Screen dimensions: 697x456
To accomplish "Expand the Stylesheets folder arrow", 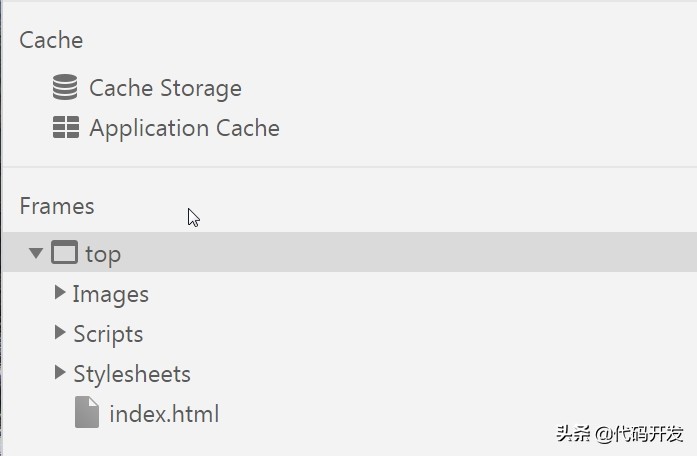I will click(60, 373).
